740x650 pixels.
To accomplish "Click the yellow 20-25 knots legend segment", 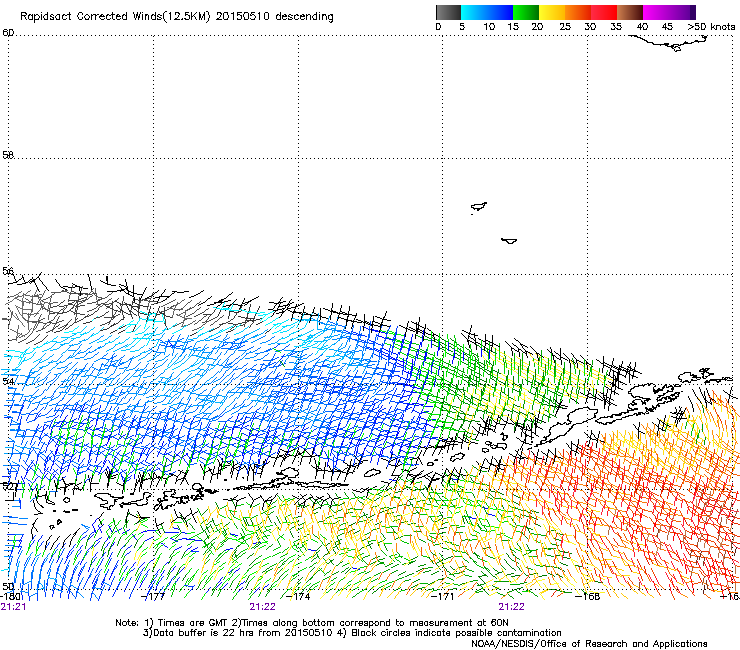I will (552, 12).
